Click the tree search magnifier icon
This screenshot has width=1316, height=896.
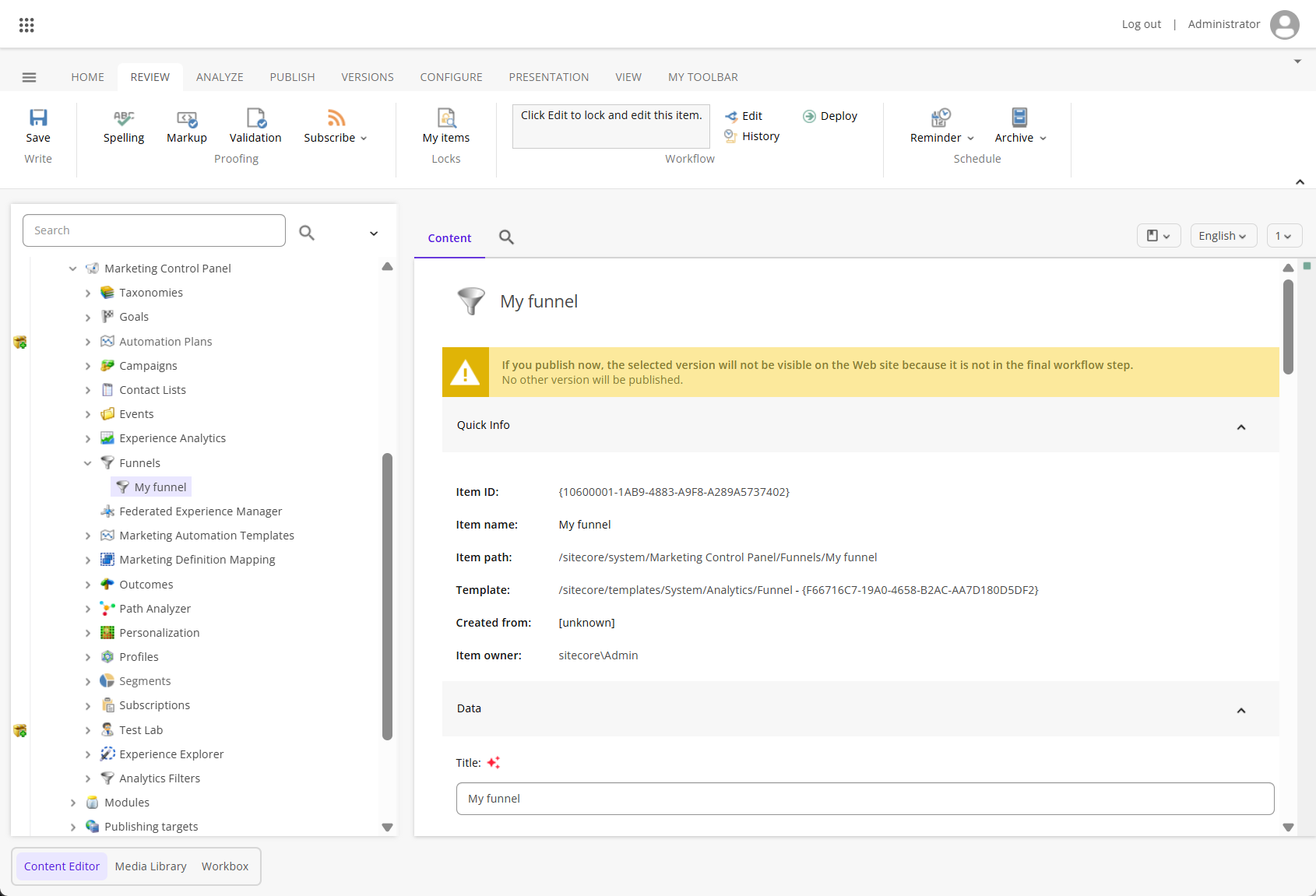point(307,233)
